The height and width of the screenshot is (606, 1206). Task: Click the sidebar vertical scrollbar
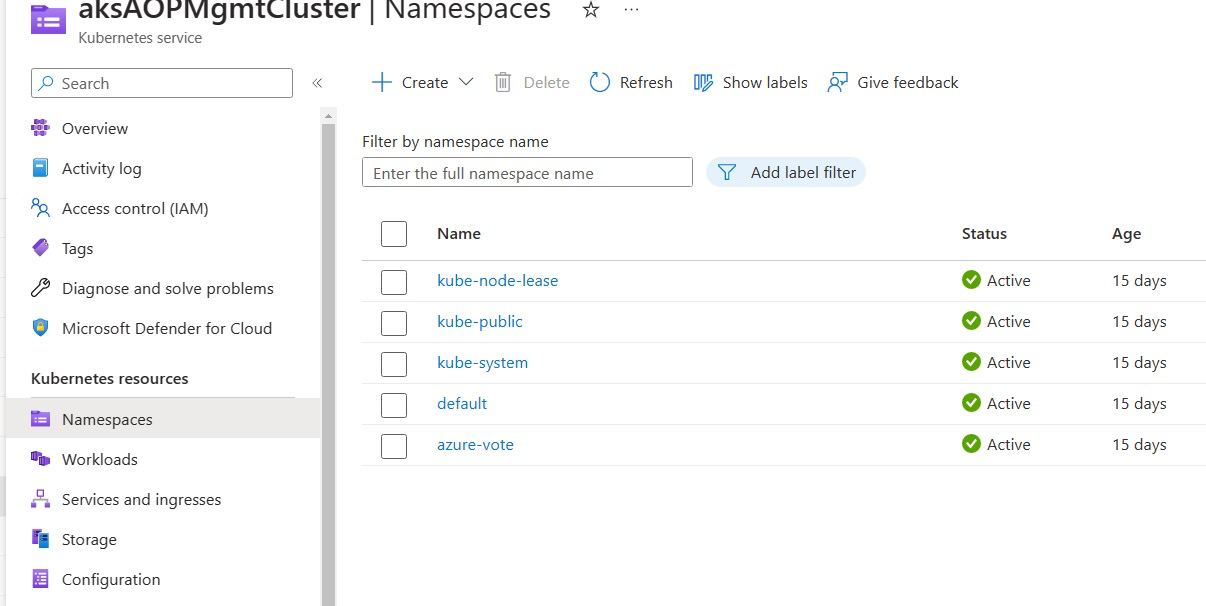tap(328, 365)
